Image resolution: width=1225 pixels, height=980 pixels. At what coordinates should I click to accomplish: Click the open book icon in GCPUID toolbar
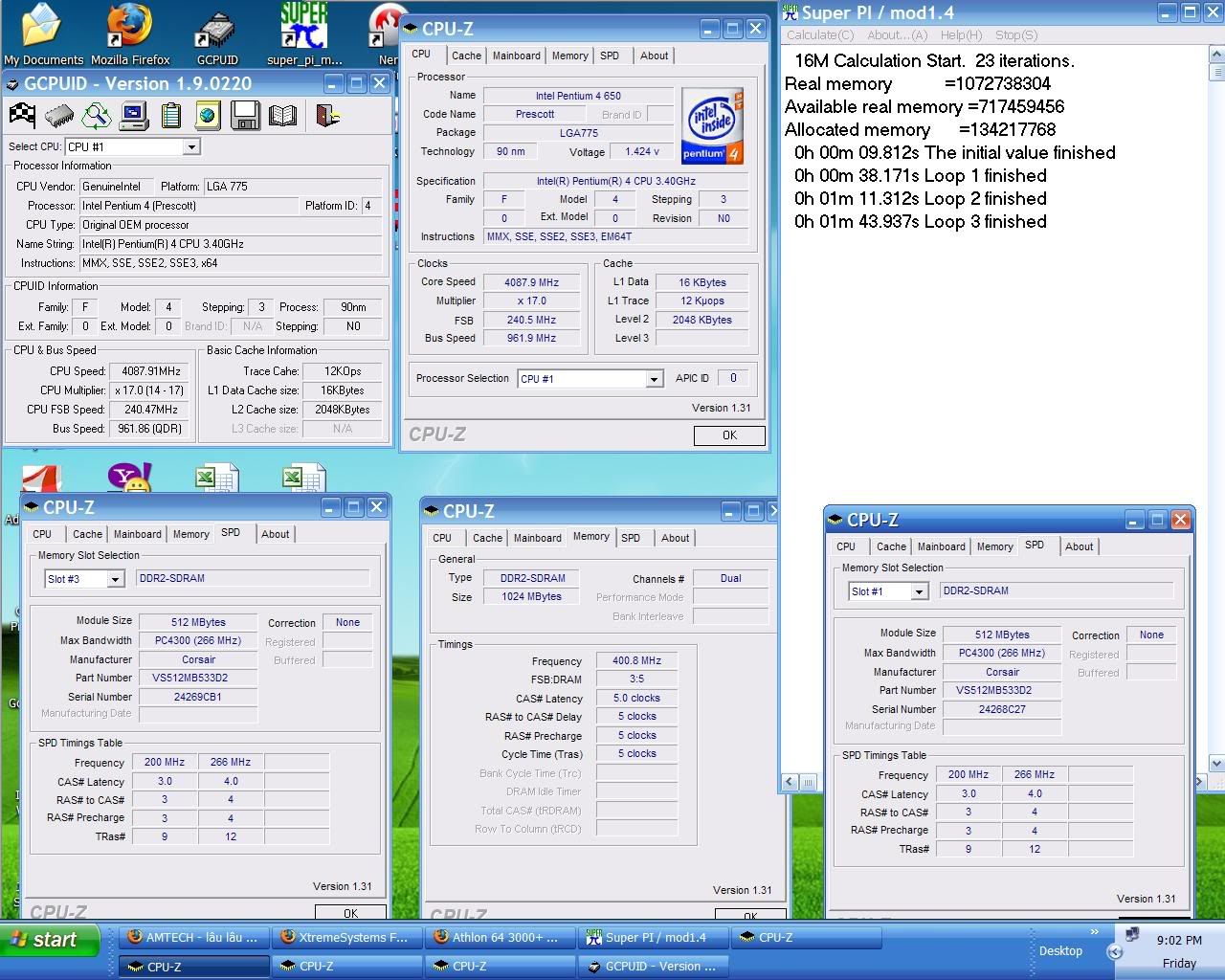coord(282,116)
